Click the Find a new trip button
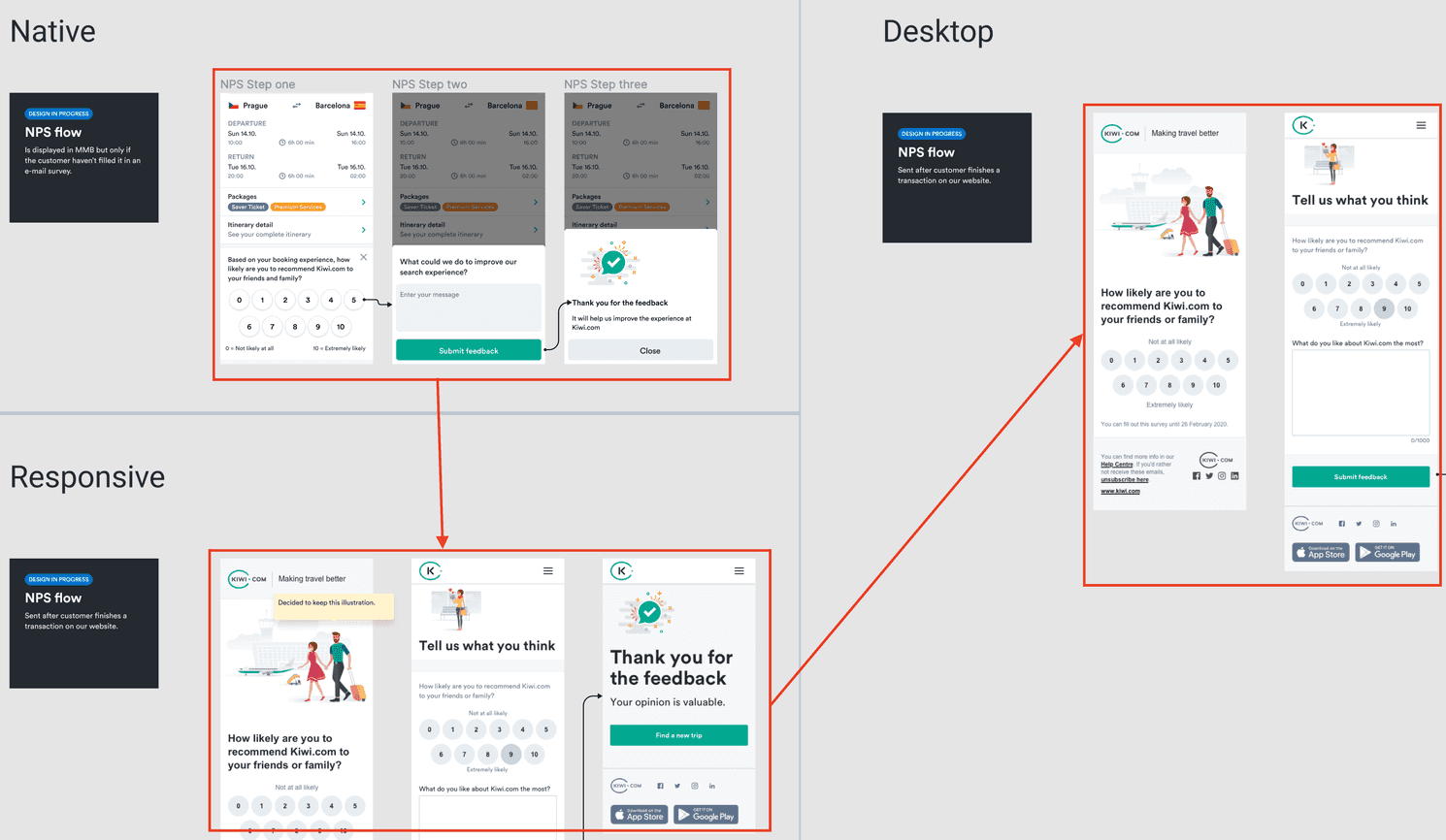This screenshot has height=840, width=1446. [678, 735]
